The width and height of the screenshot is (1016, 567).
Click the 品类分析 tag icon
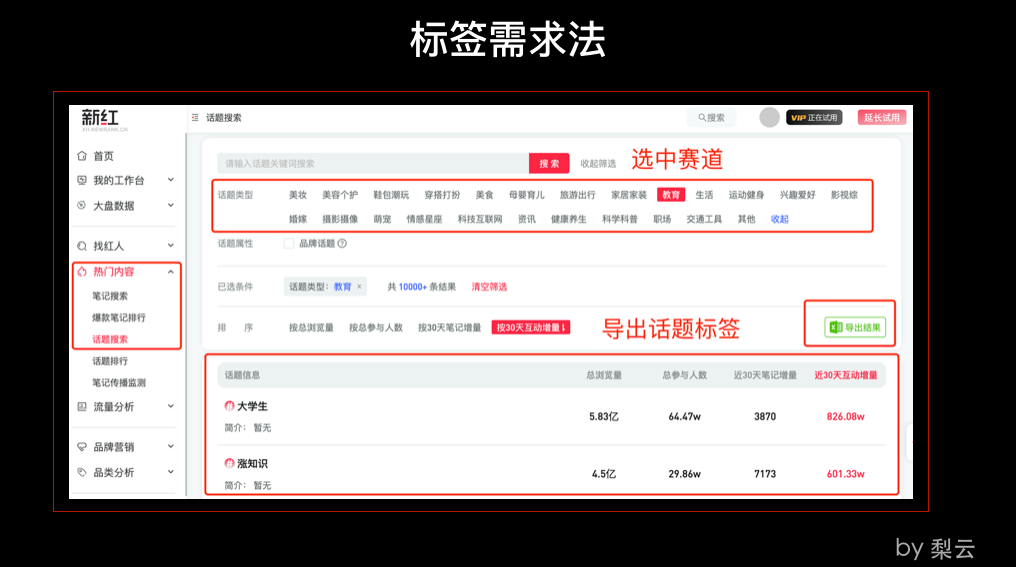coord(82,472)
